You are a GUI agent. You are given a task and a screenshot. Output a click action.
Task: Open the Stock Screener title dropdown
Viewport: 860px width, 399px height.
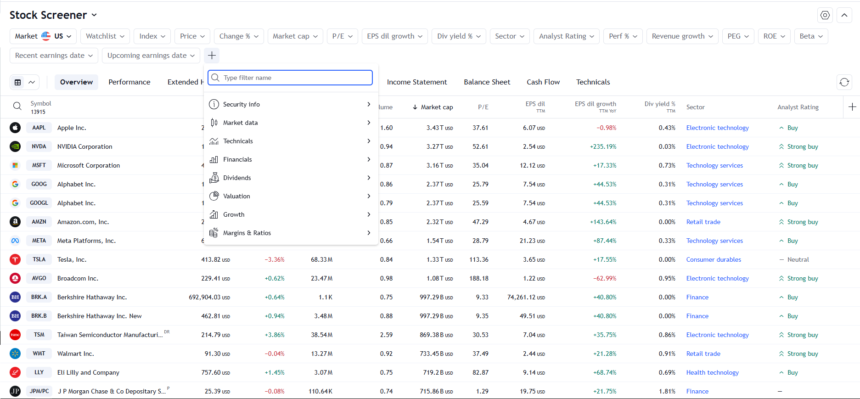(x=53, y=15)
